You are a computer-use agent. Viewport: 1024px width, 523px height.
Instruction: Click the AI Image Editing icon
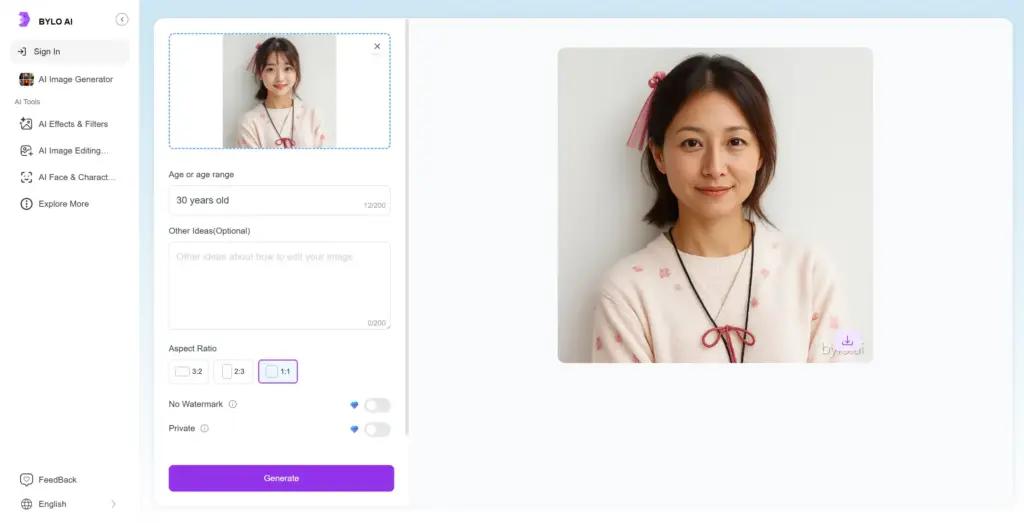coord(26,150)
